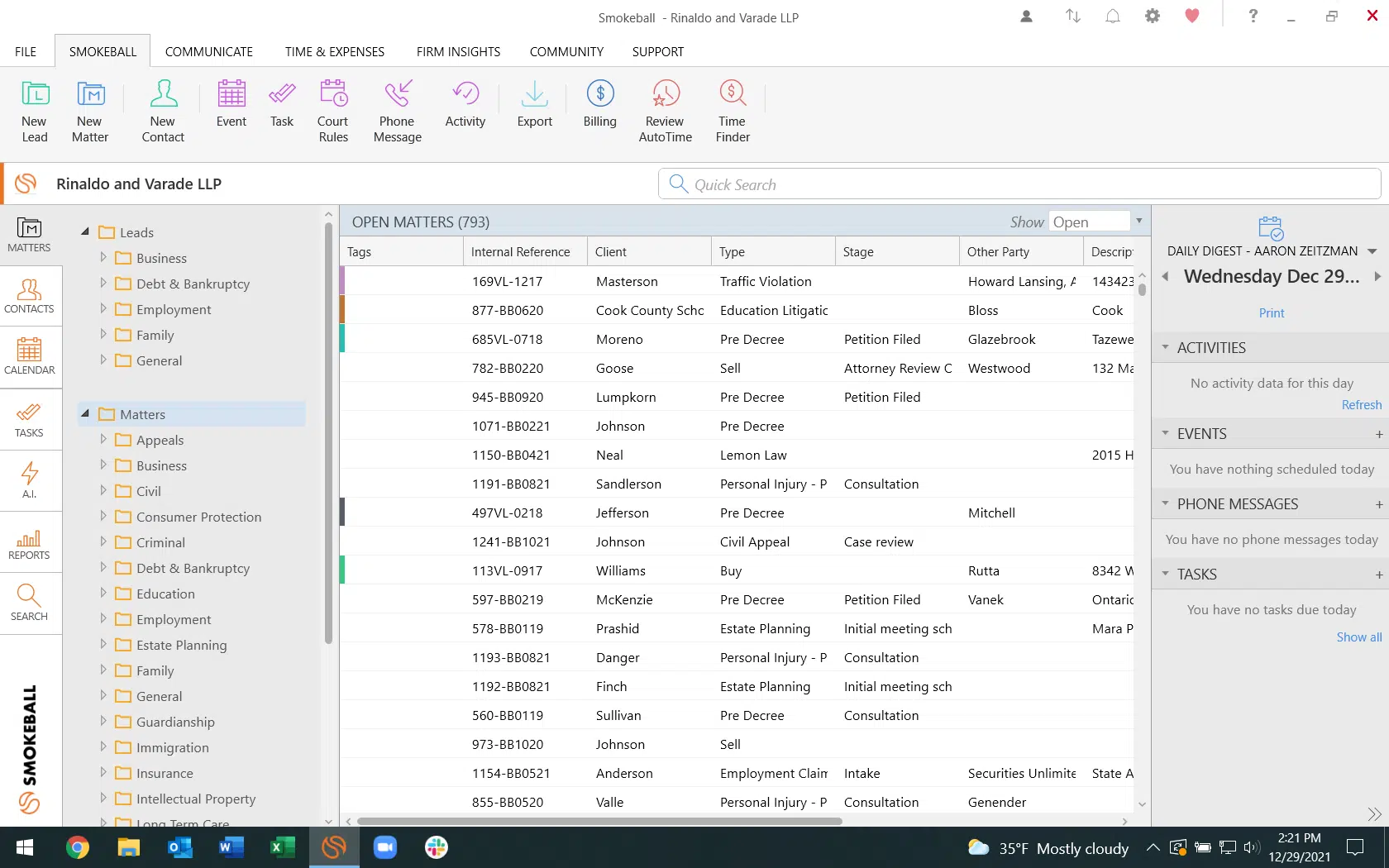Open the Communicate menu

tap(209, 50)
